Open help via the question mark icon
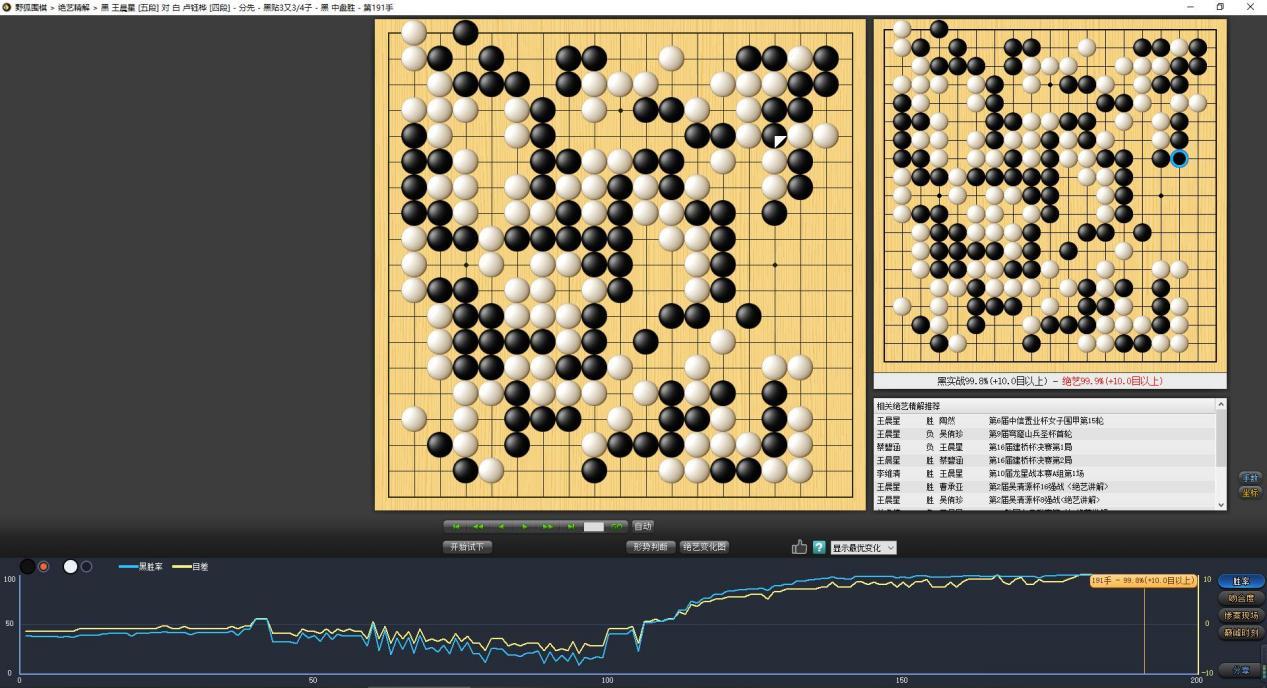1267x688 pixels. 819,547
